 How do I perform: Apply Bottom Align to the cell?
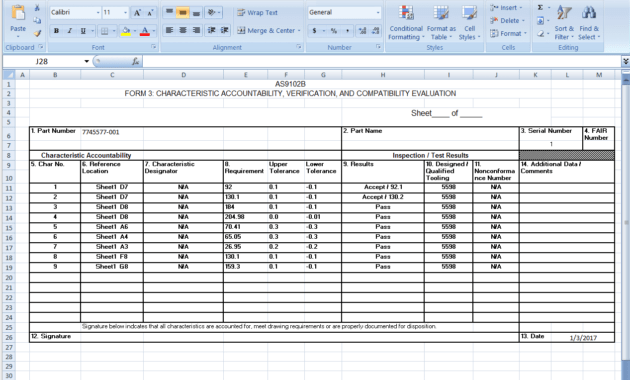point(196,12)
